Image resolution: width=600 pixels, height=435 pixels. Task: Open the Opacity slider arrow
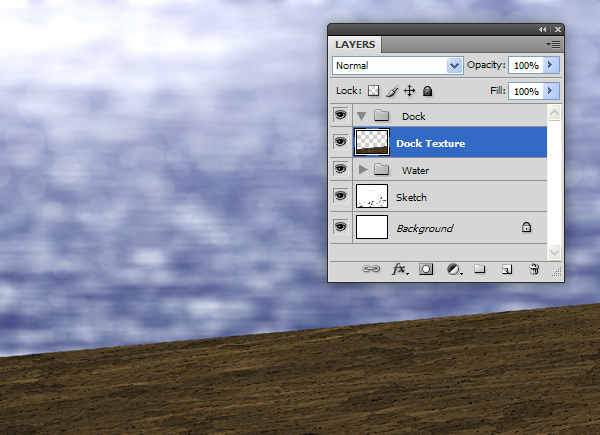pyautogui.click(x=551, y=65)
